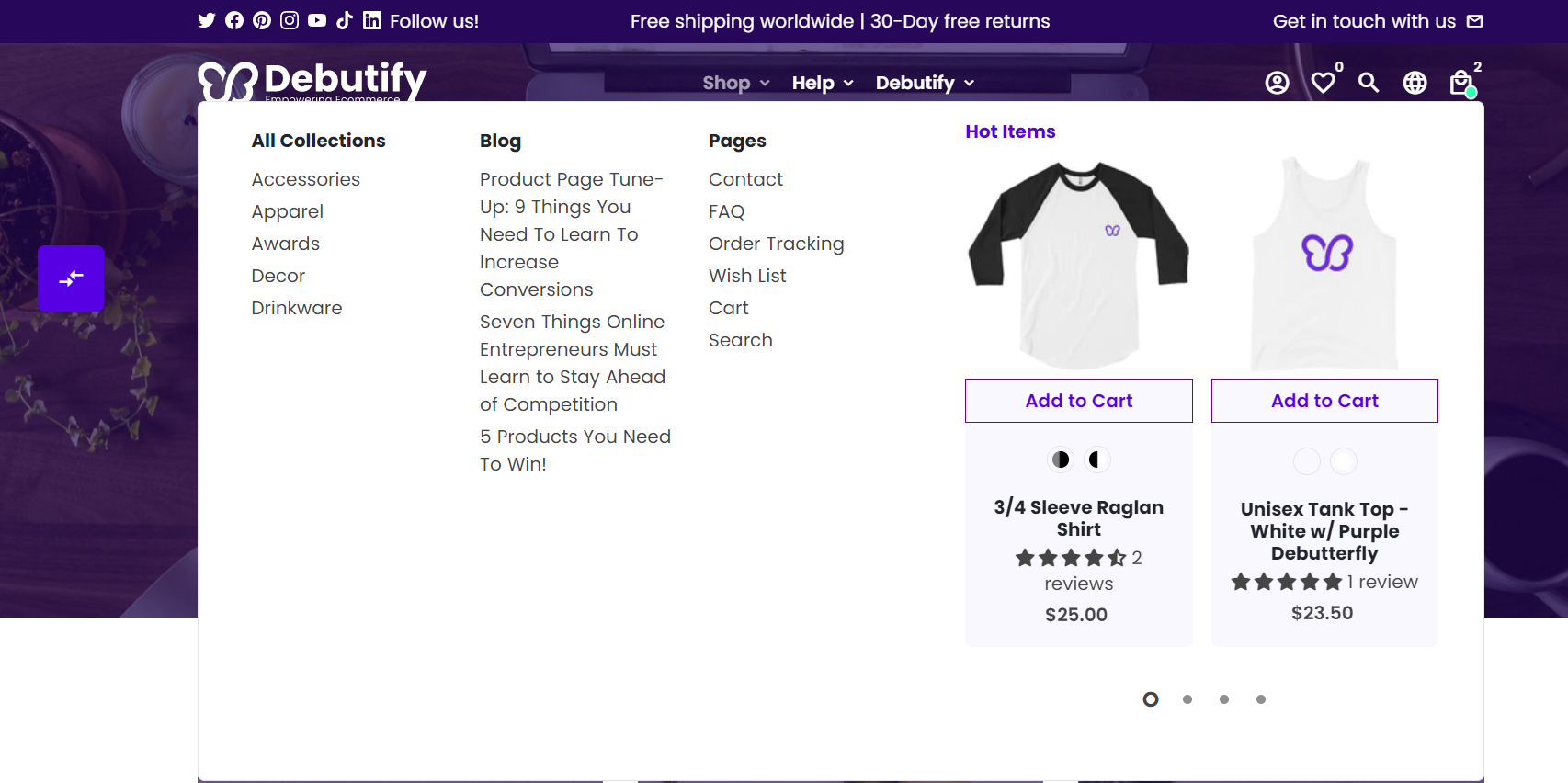Screen dimensions: 1568x783
Task: Open the wishlist heart icon
Action: point(1323,83)
